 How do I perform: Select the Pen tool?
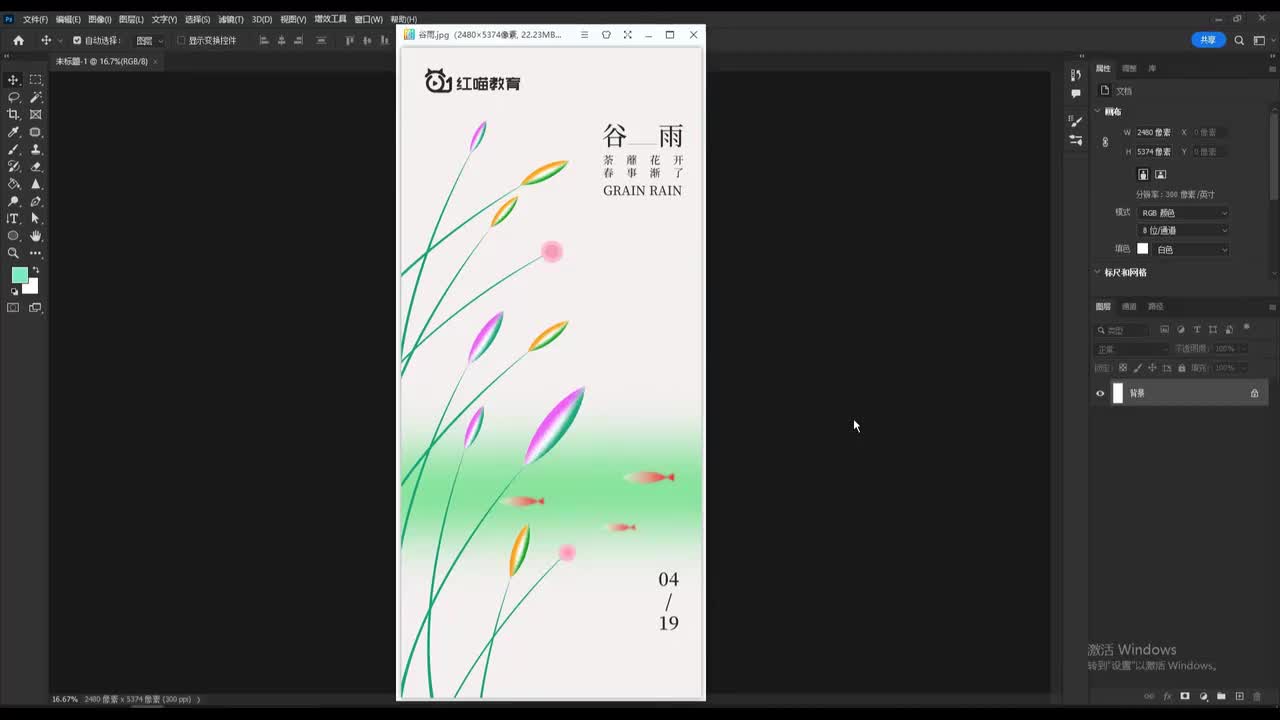[x=35, y=201]
